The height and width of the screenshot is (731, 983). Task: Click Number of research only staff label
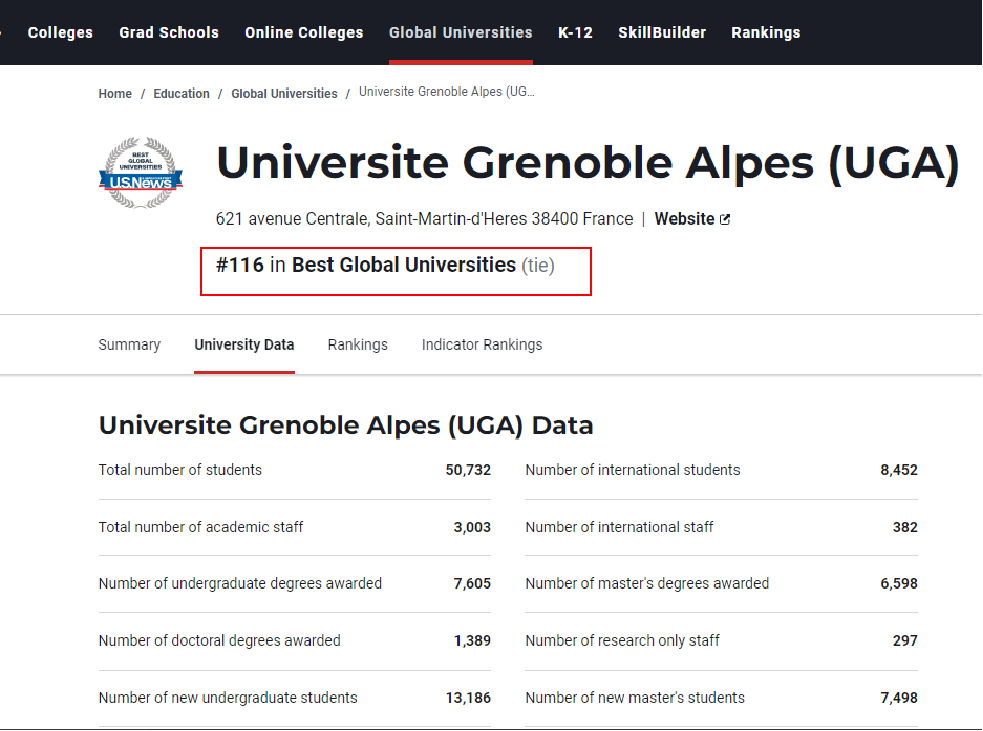(623, 641)
